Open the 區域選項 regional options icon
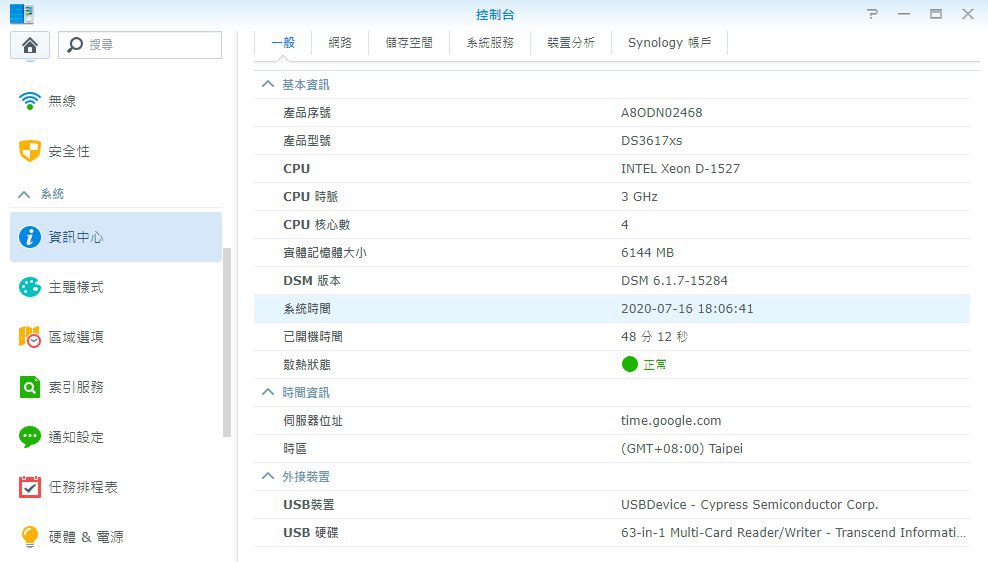The width and height of the screenshot is (988, 562). pyautogui.click(x=30, y=337)
